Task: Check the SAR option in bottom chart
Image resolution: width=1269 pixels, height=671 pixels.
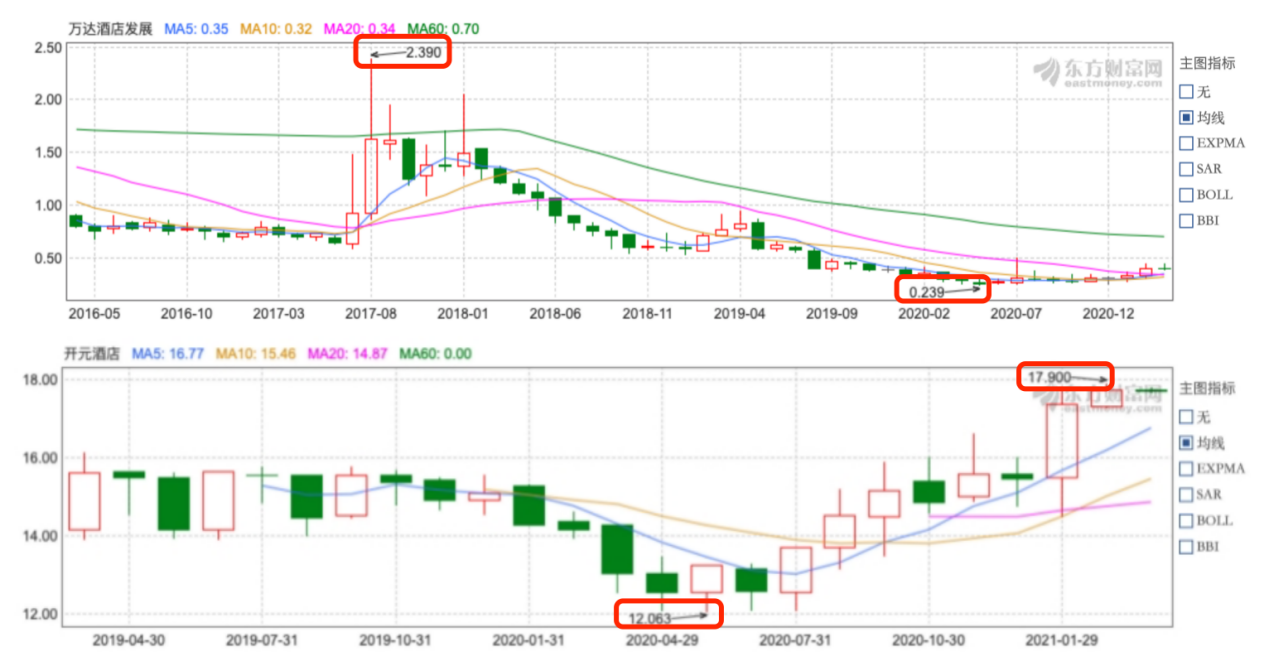Action: [x=1187, y=494]
